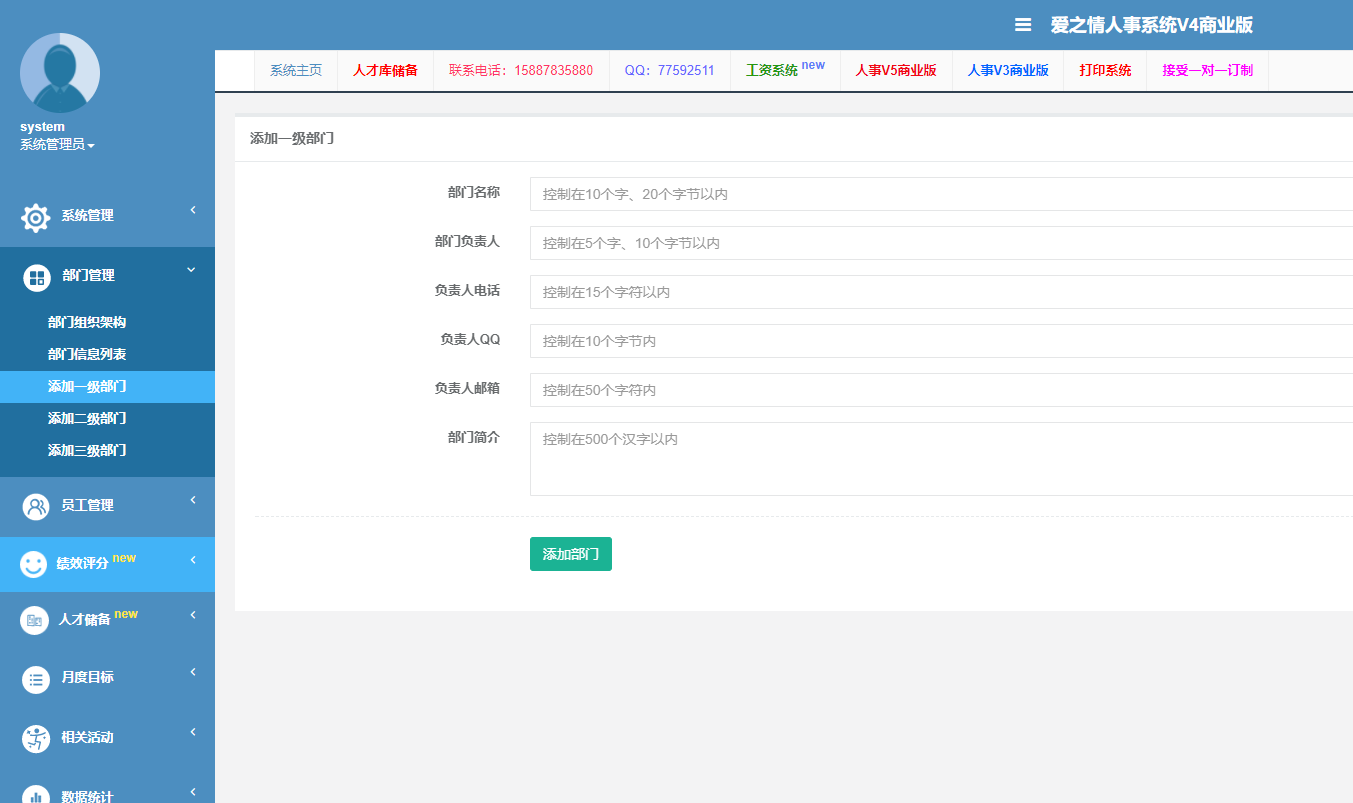
Task: Click the related activities runner icon
Action: 36,739
